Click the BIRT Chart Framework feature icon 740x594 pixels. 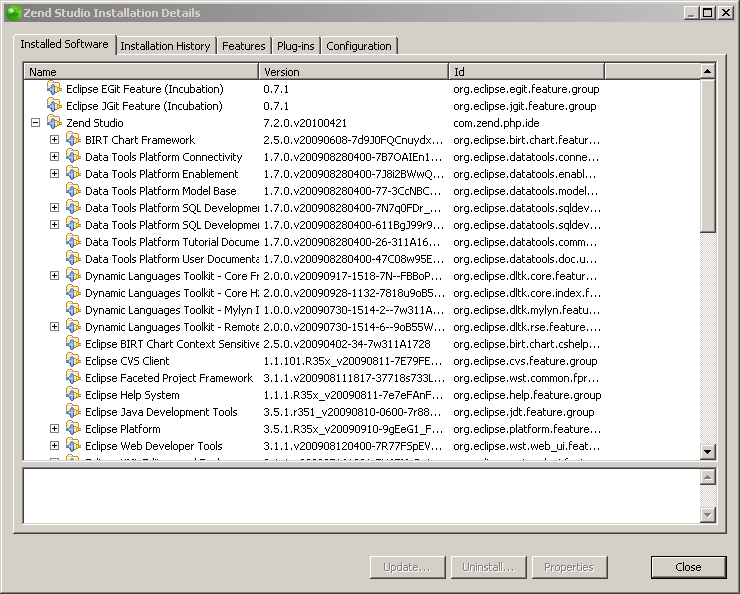coord(73,140)
